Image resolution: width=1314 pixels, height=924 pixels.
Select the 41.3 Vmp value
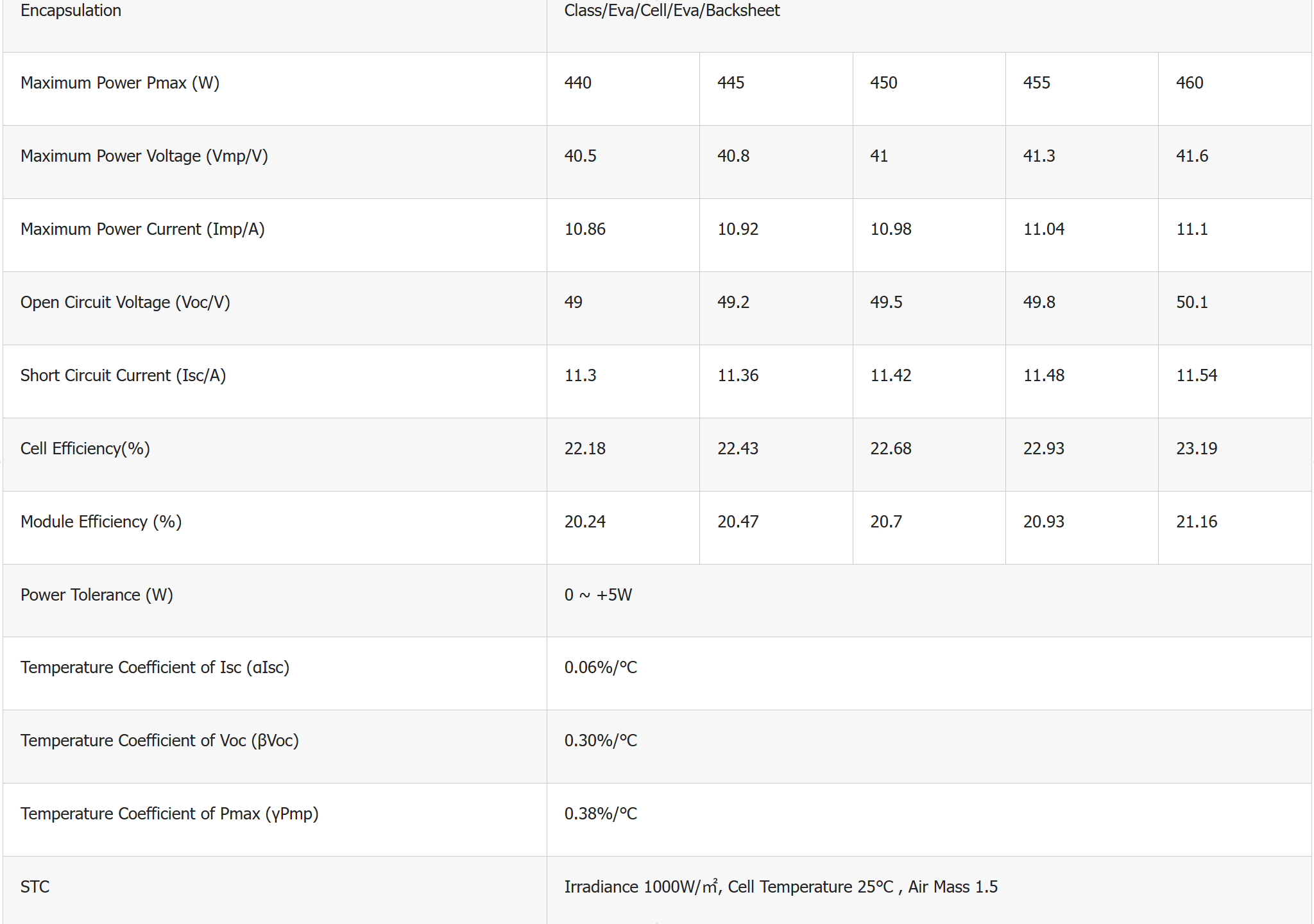(1039, 156)
